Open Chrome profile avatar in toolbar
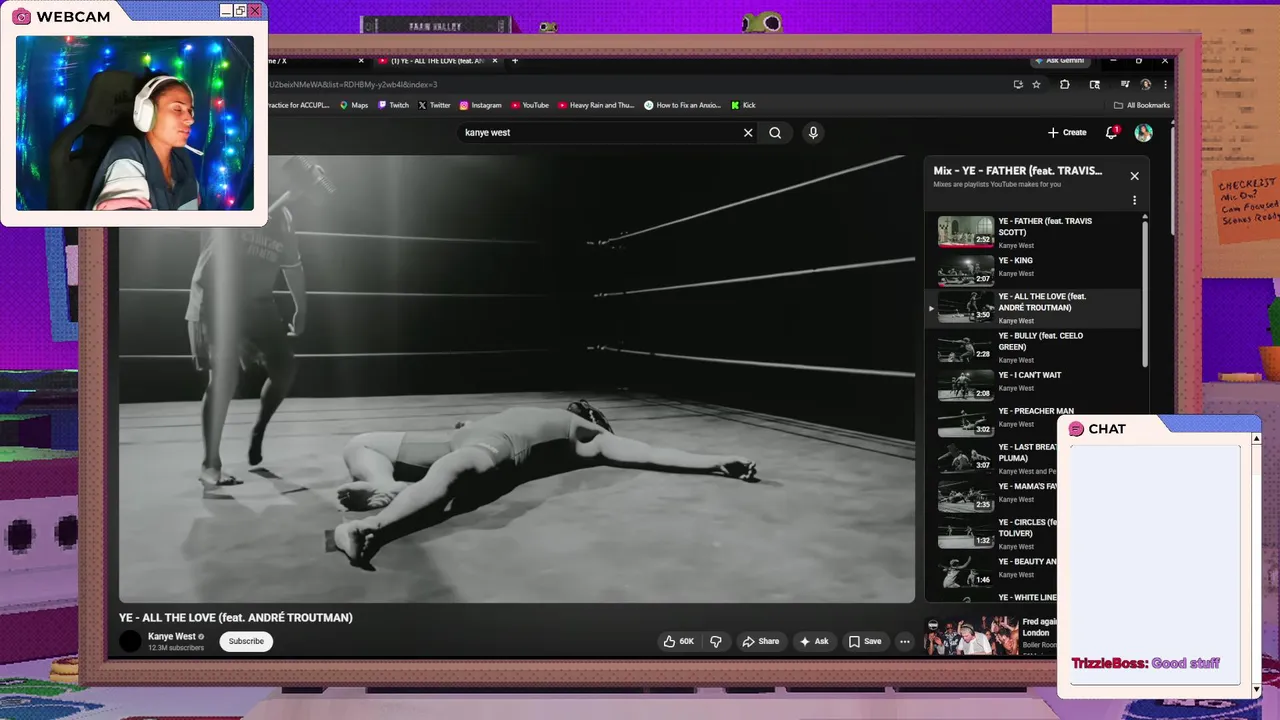This screenshot has height=720, width=1280. tap(1146, 85)
